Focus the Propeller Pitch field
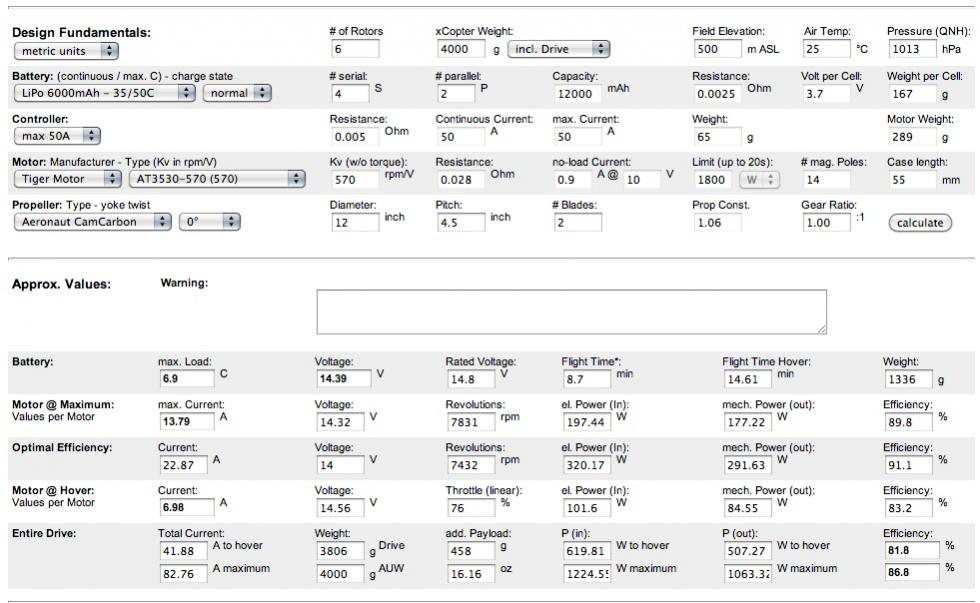 click(460, 222)
